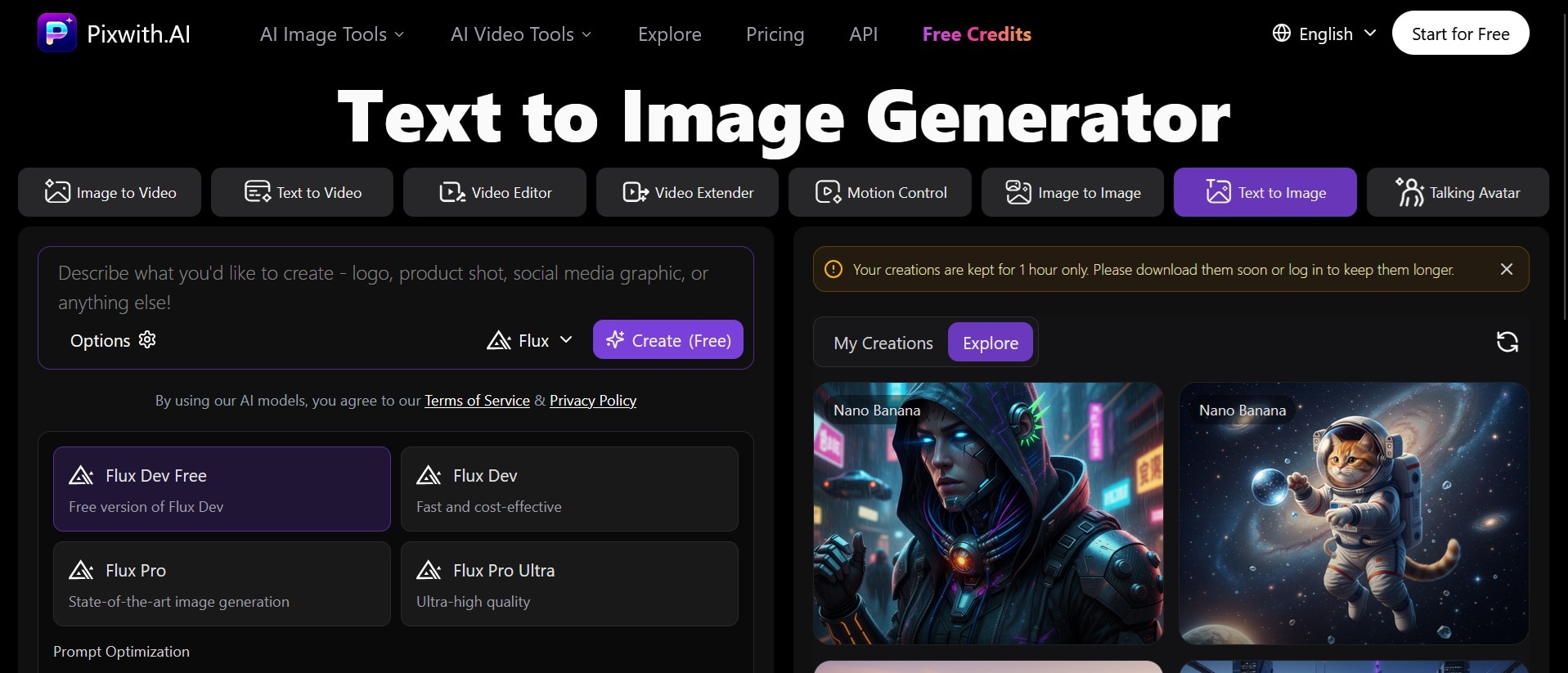Screen dimensions: 1568x673
Task: Open the astronaut cat thumbnail
Action: click(x=1354, y=514)
